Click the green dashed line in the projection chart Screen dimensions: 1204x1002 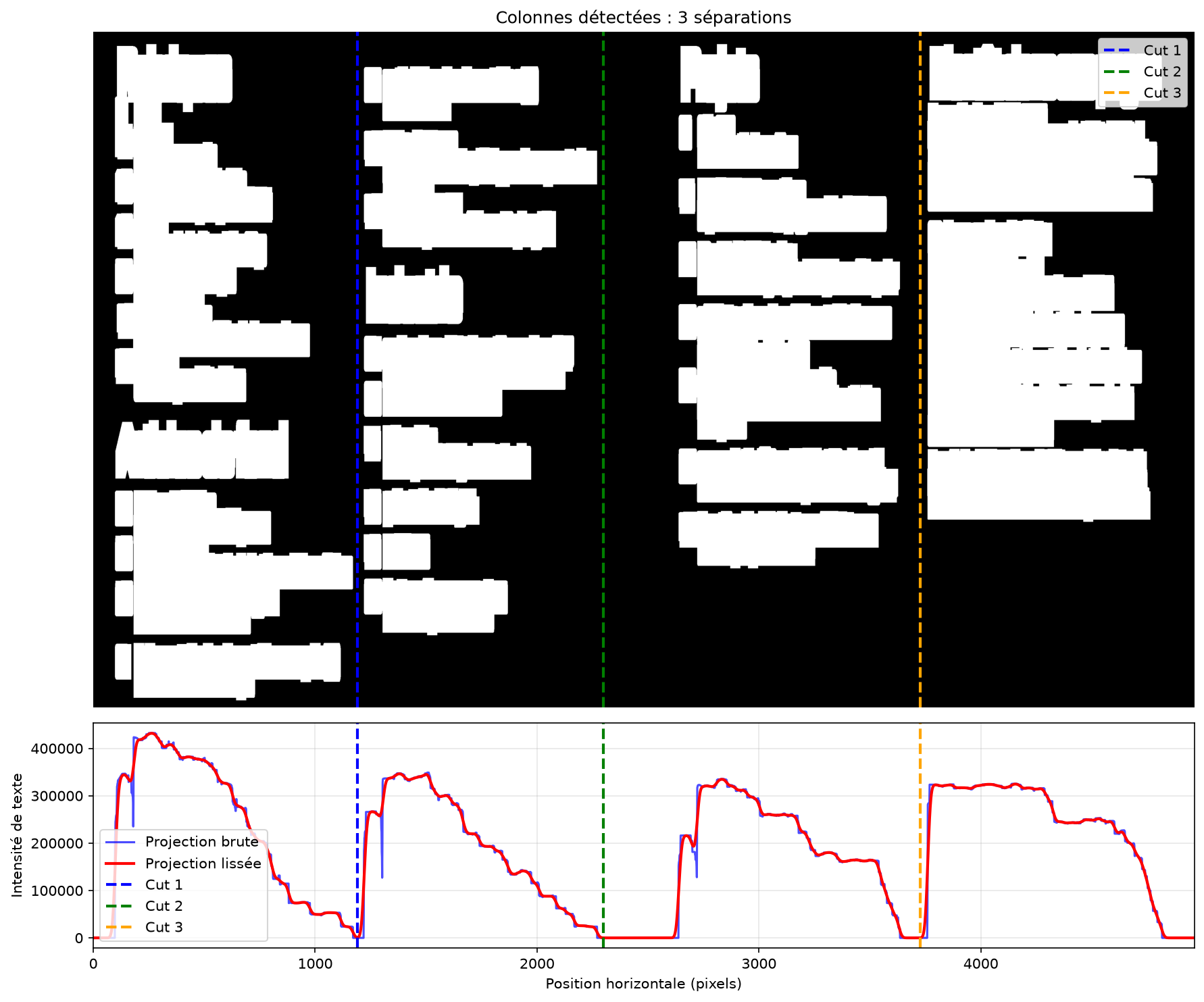tap(603, 836)
